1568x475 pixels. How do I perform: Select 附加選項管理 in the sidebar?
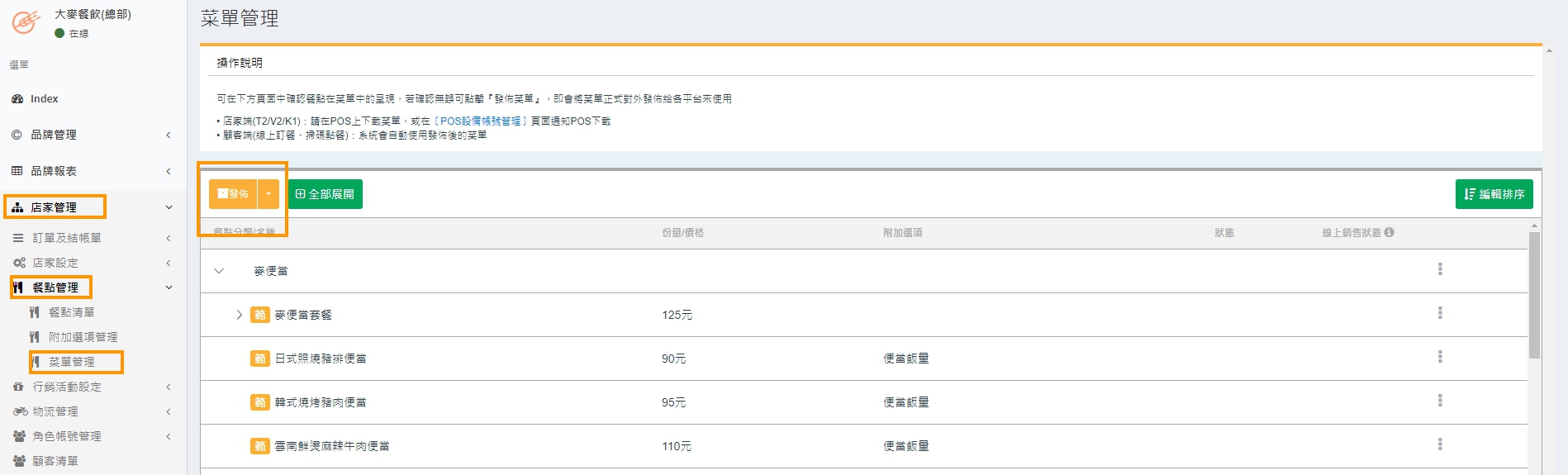coord(83,337)
